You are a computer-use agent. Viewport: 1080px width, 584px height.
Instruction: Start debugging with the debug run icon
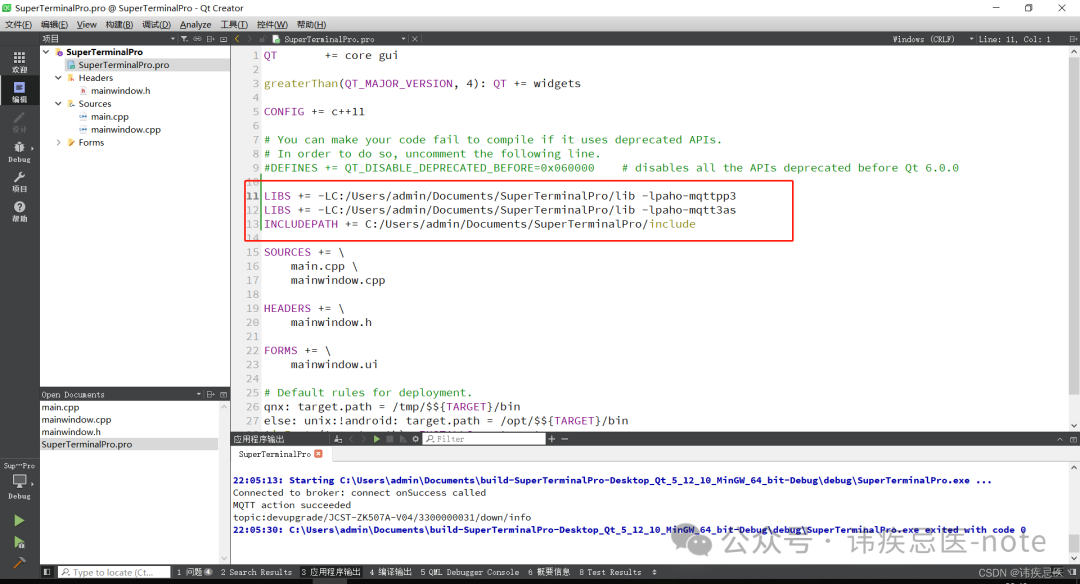[x=19, y=543]
